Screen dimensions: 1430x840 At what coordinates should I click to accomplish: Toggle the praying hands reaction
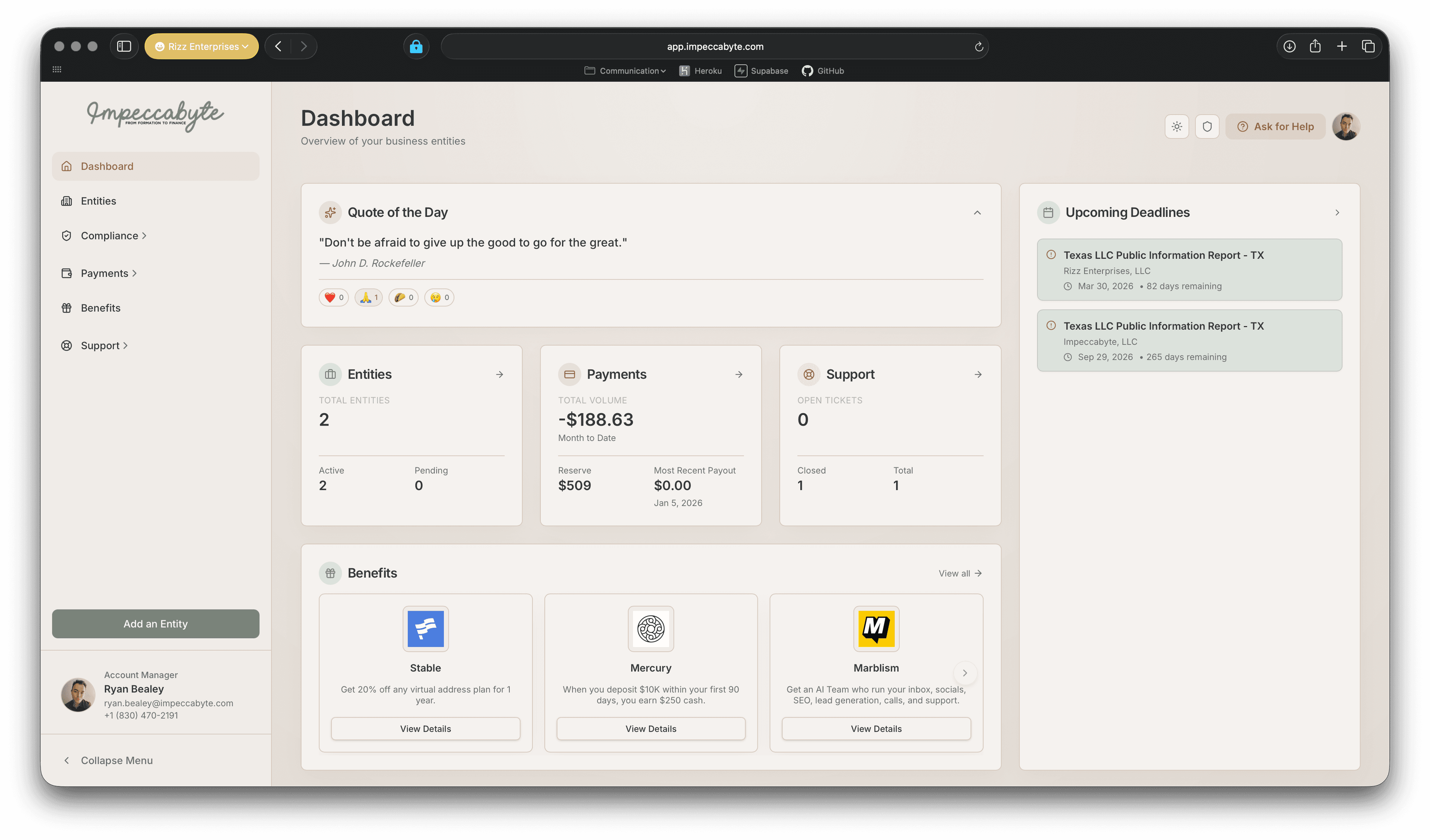click(368, 297)
